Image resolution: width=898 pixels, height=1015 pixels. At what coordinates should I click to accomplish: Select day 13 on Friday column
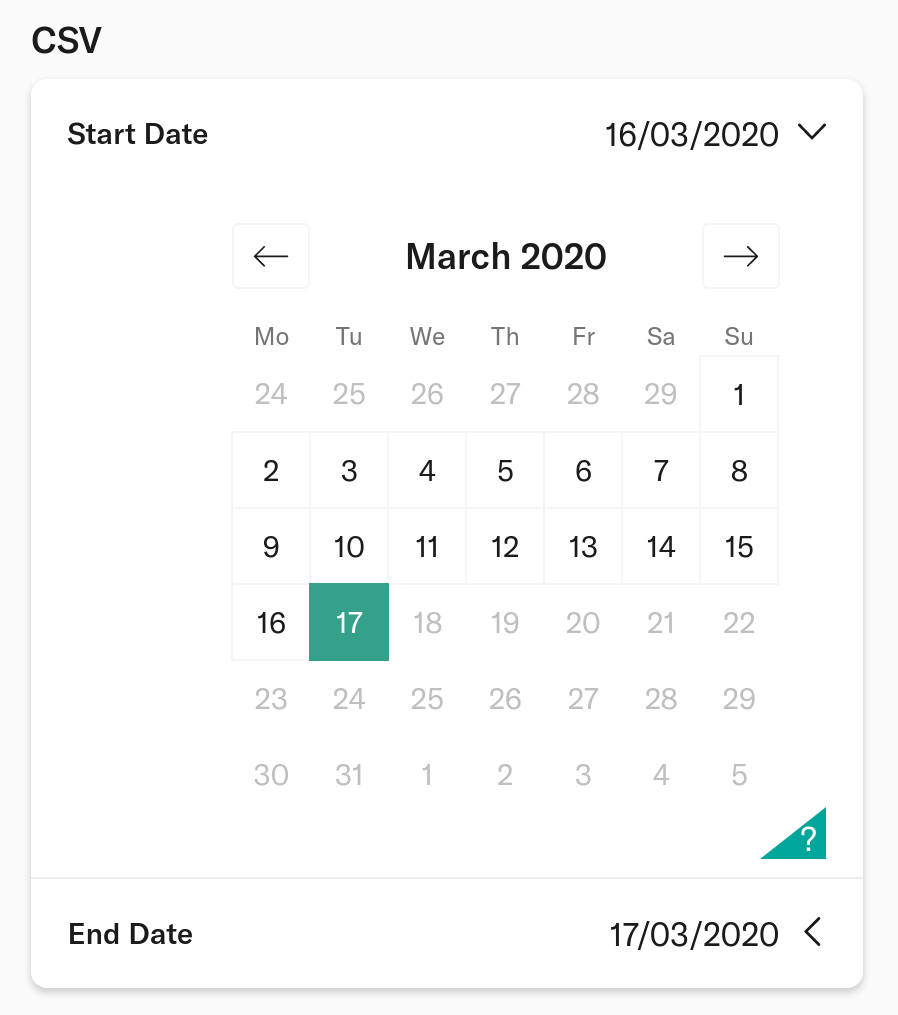coord(583,546)
